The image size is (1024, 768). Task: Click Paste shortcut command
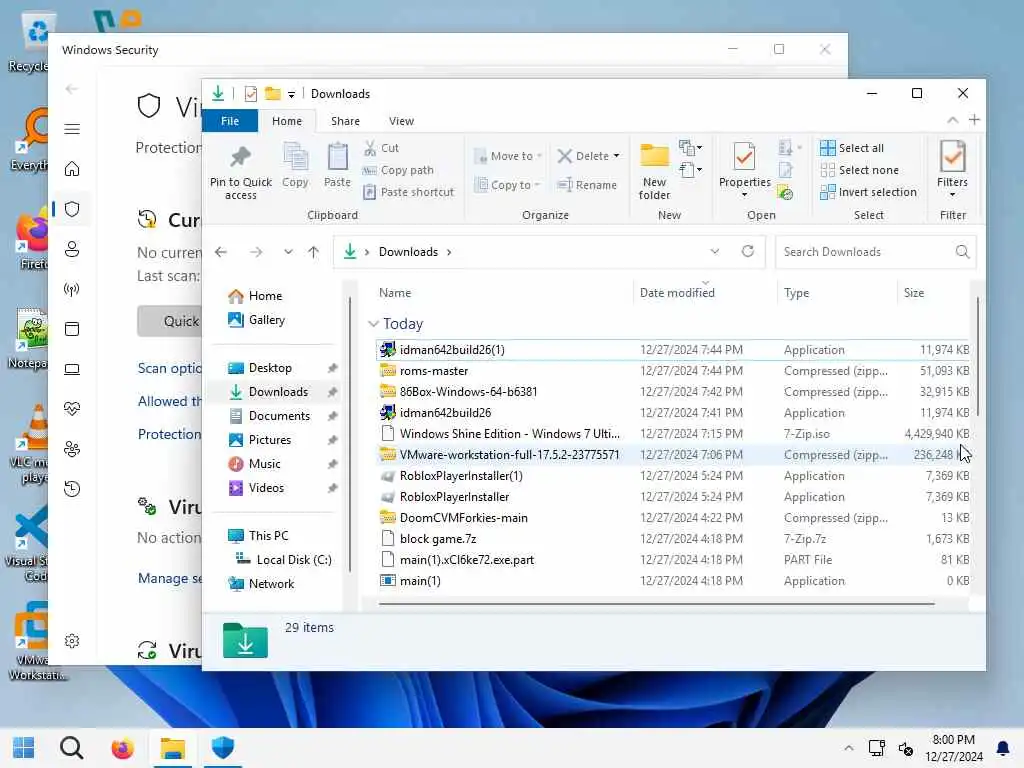(409, 192)
